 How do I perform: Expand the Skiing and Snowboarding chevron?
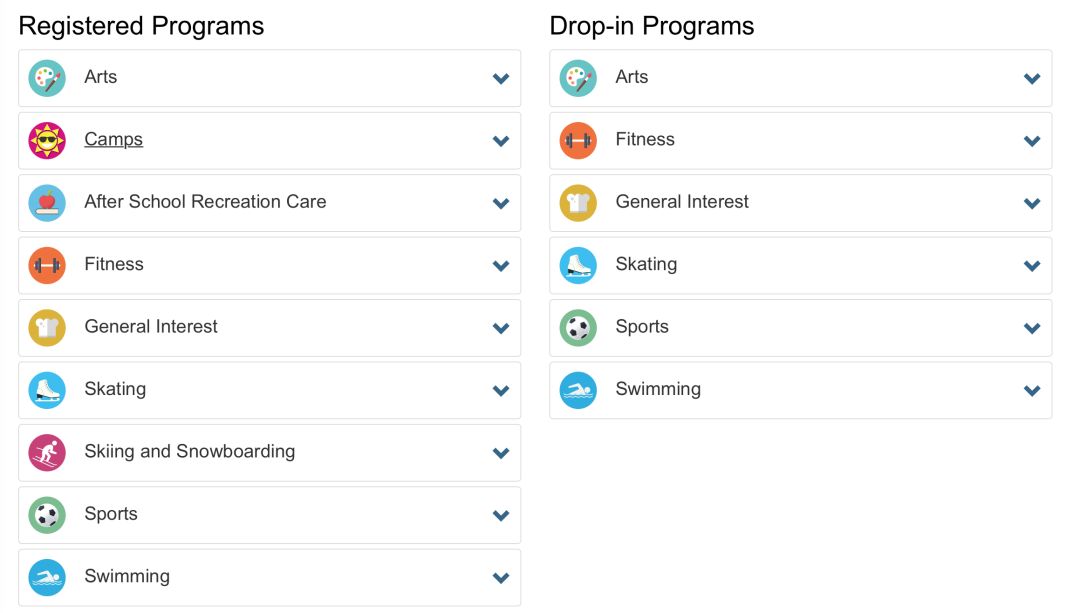coord(501,453)
